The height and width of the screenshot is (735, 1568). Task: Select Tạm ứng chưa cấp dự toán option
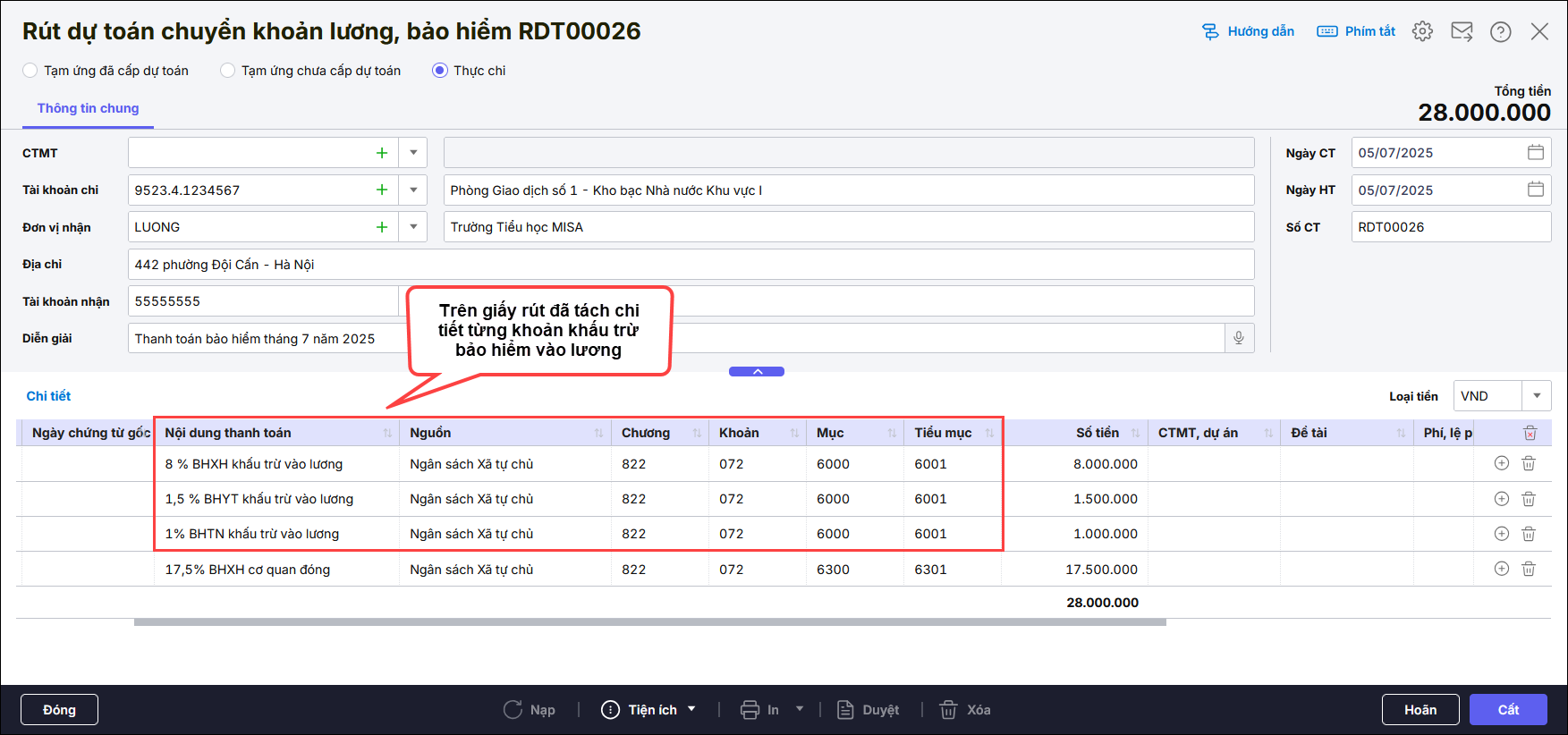(228, 71)
